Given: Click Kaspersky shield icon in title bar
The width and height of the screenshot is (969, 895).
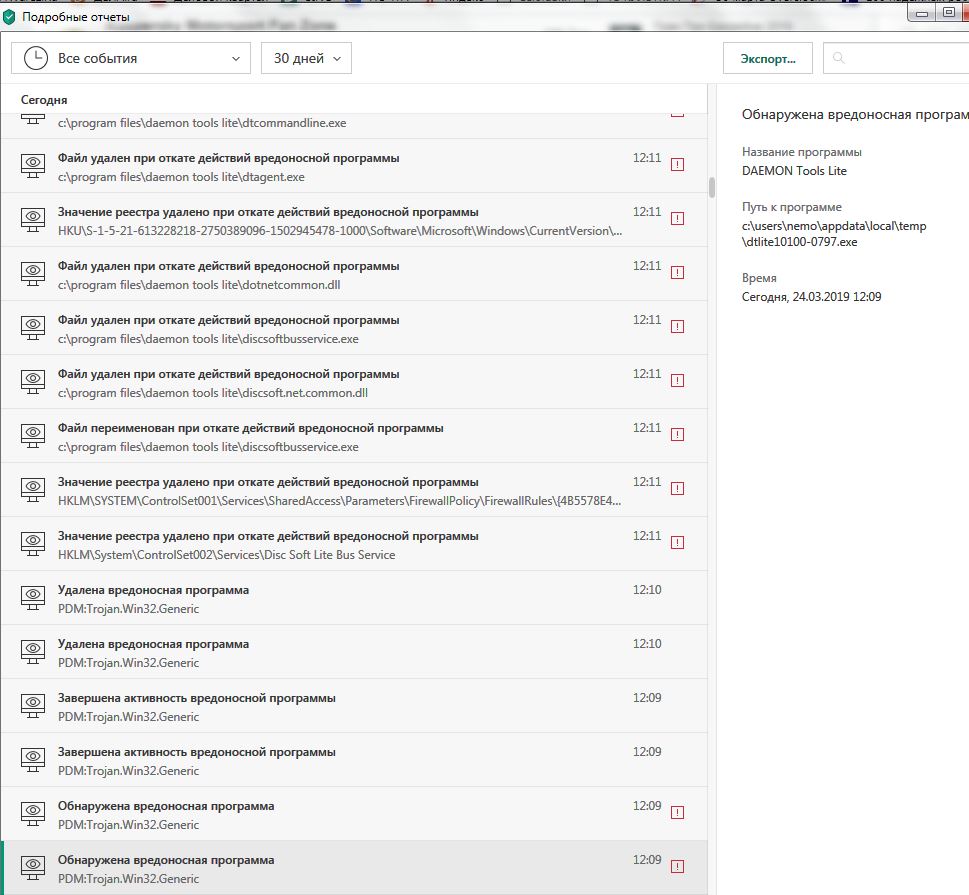Looking at the screenshot, I should tap(9, 17).
